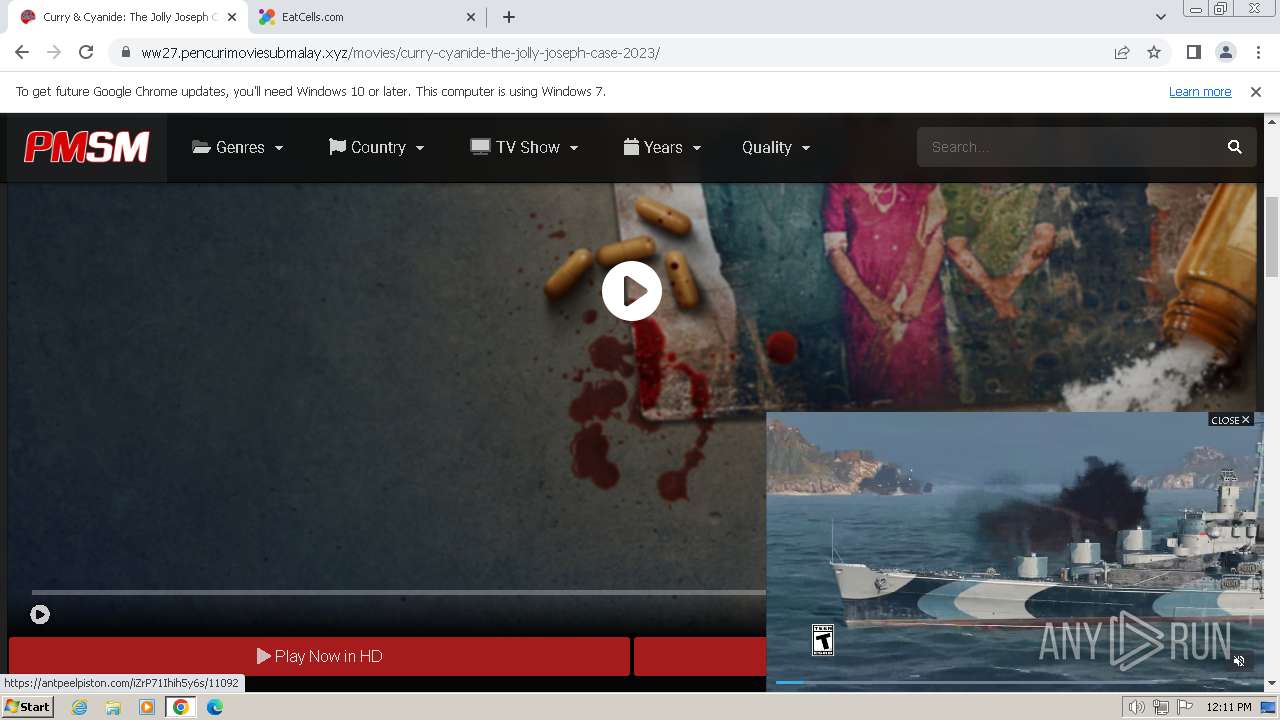Open the tab search chevron
The image size is (1280, 720).
pos(1160,17)
